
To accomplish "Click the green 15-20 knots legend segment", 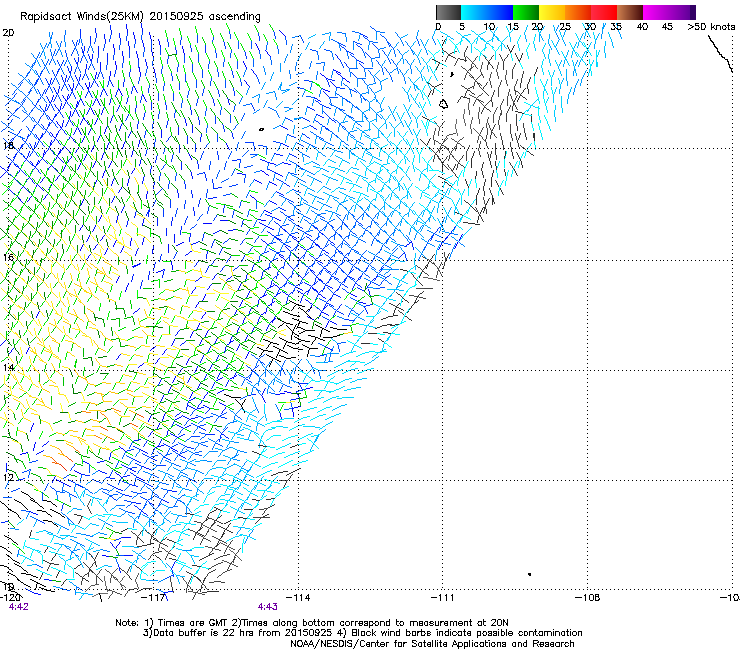I will [x=526, y=12].
